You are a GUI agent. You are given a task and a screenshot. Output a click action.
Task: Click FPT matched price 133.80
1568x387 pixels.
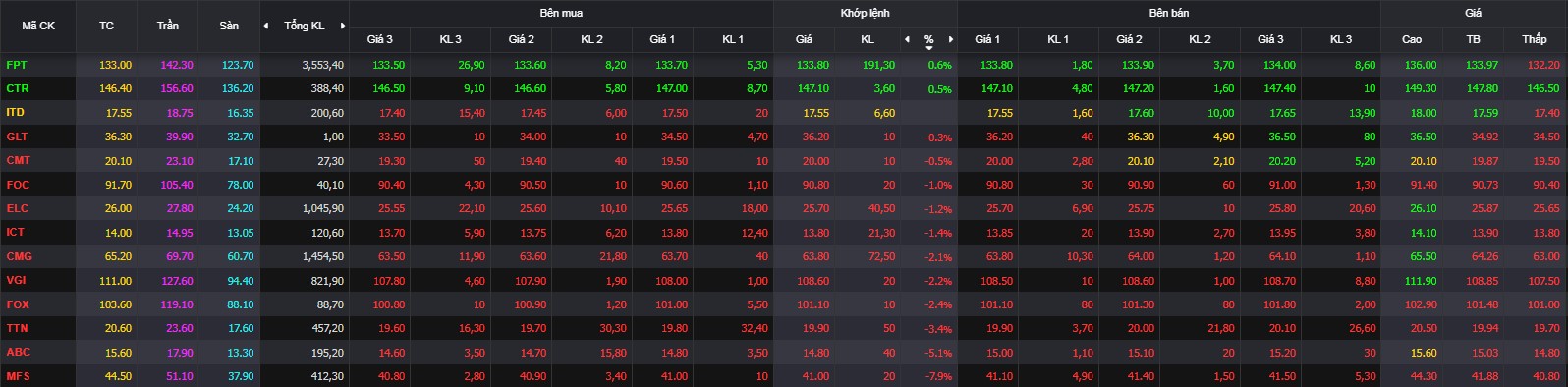click(x=812, y=65)
